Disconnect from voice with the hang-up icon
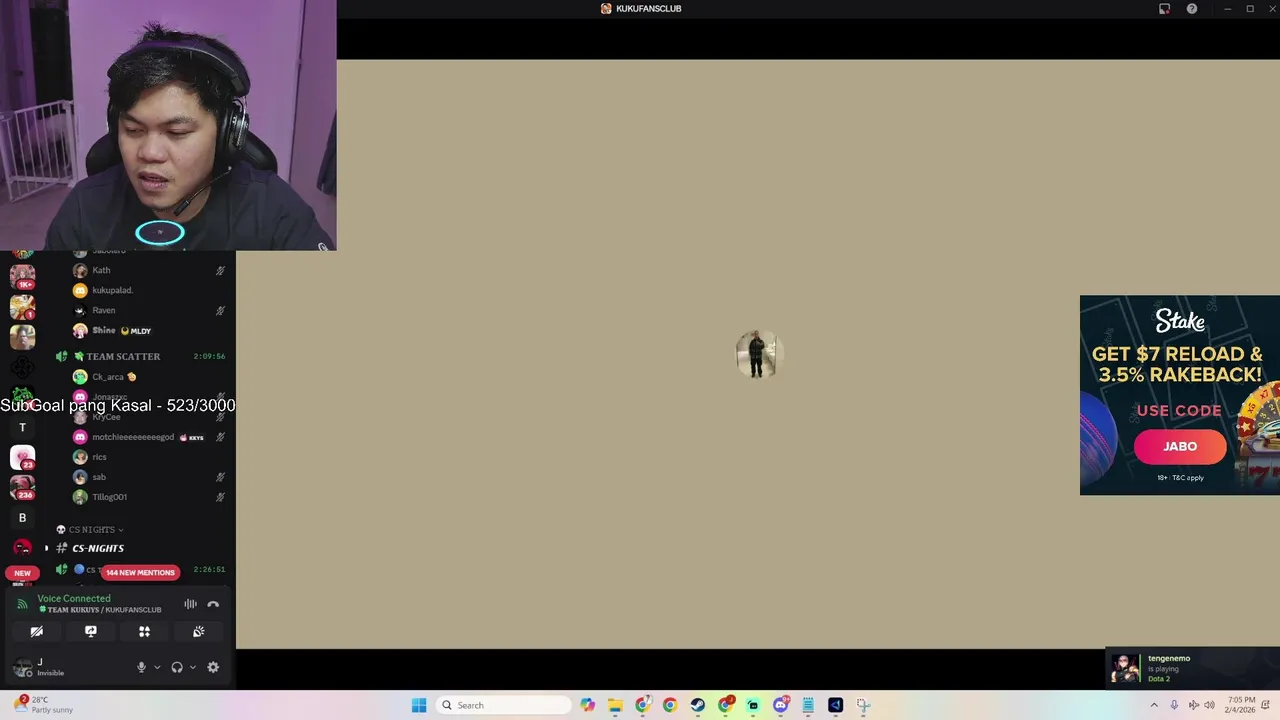 (x=213, y=604)
